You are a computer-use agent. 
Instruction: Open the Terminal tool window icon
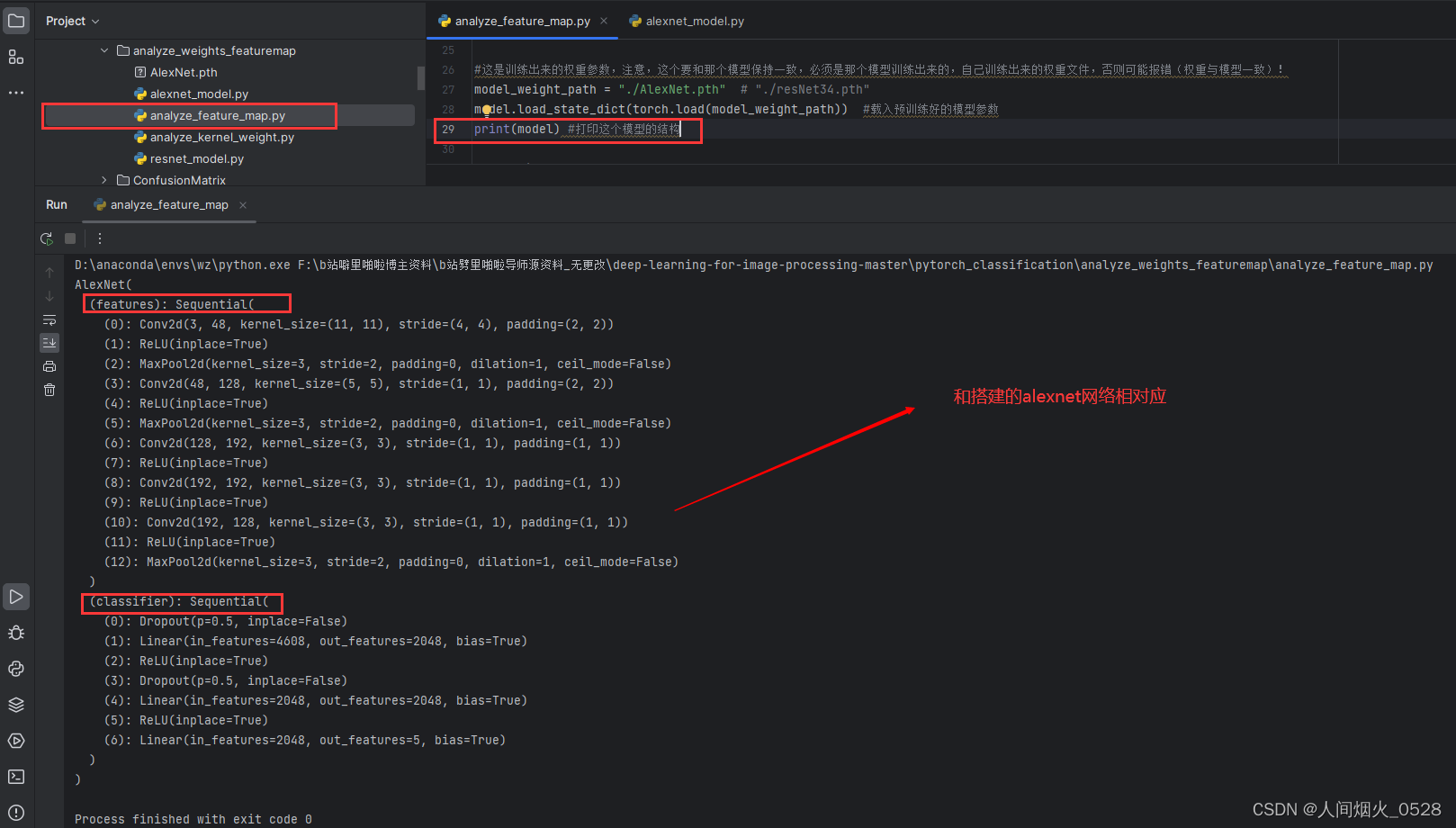(x=16, y=777)
